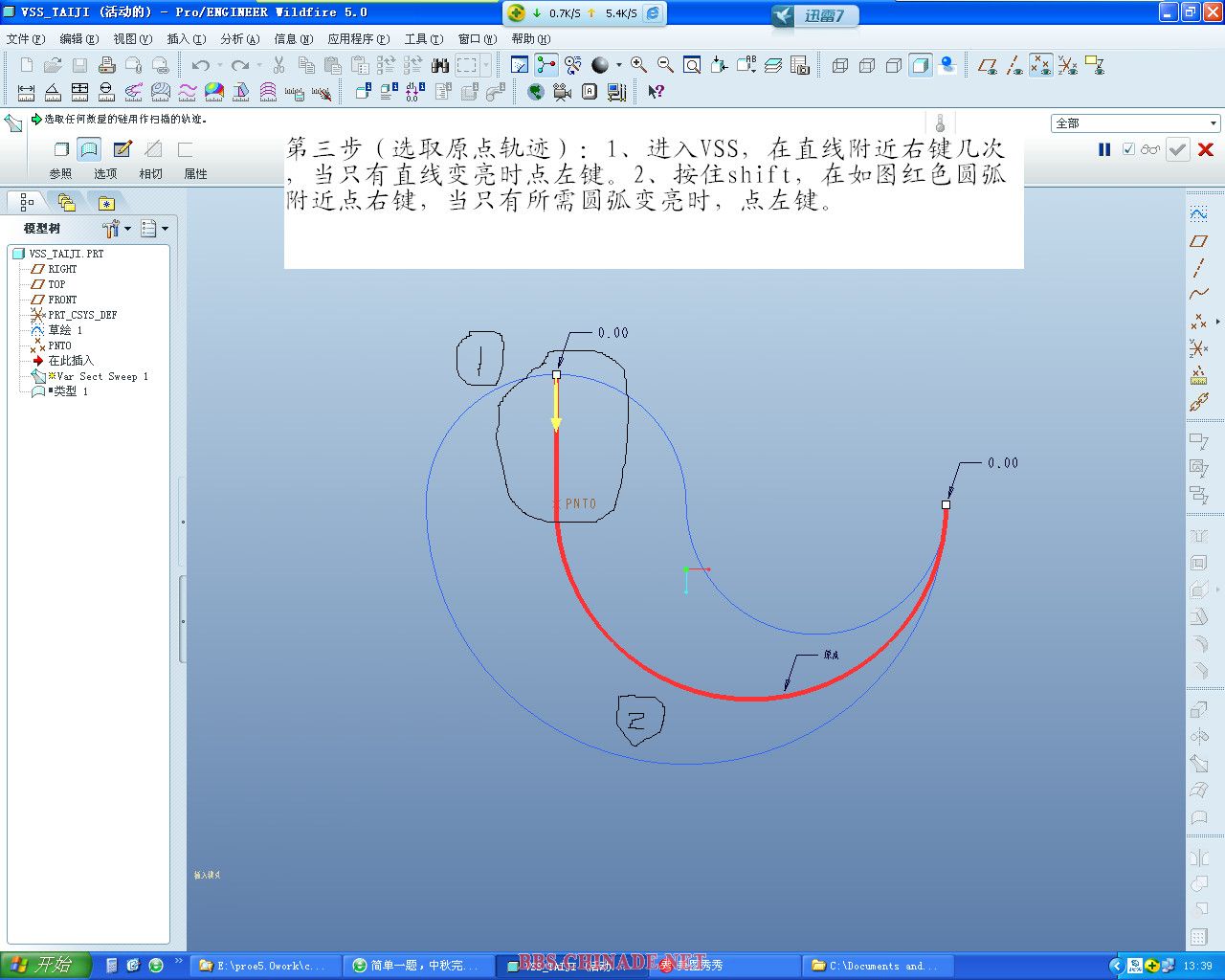Toggle the preview checkbox beside glasses icon
The image size is (1225, 980).
(x=1128, y=149)
